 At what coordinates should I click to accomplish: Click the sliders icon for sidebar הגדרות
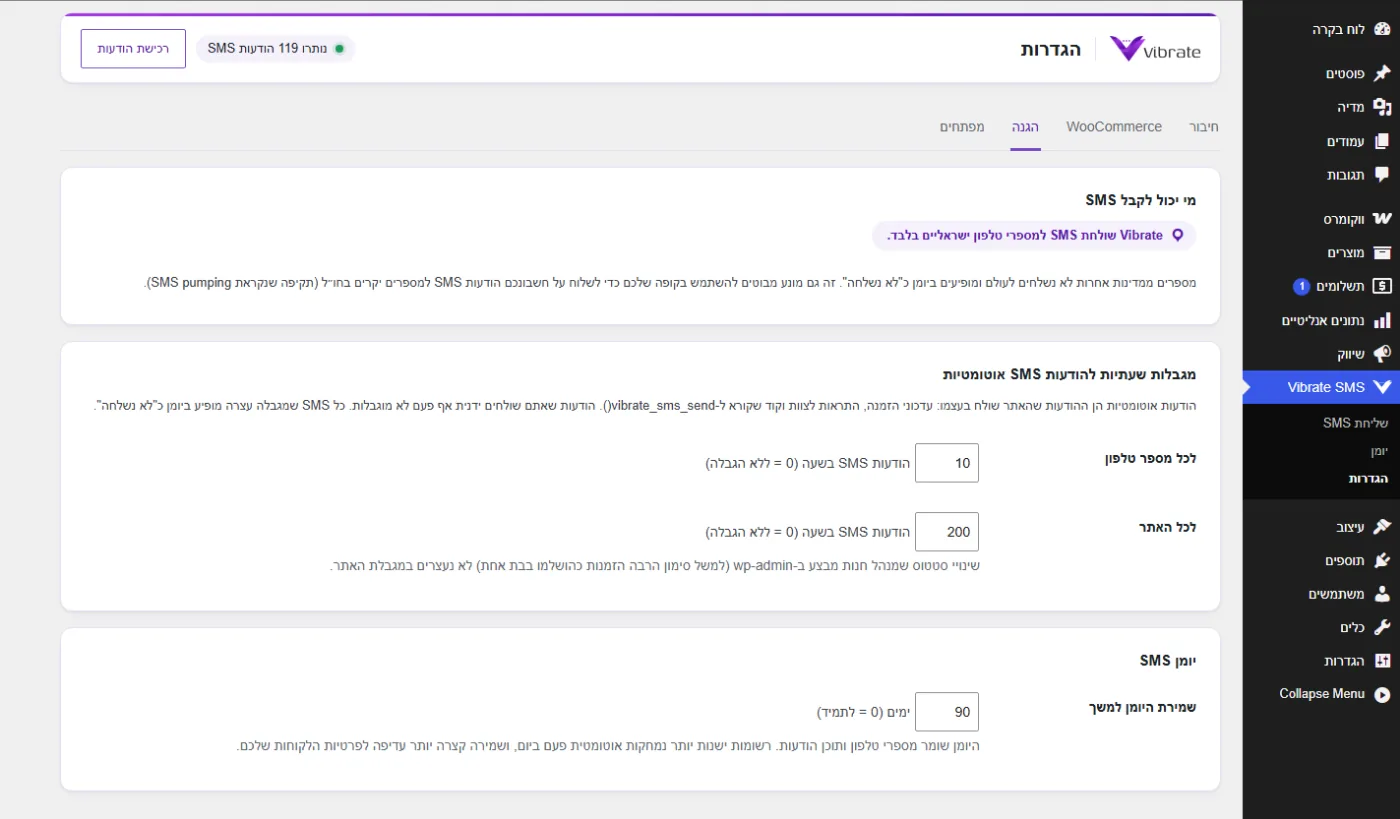coord(1382,661)
